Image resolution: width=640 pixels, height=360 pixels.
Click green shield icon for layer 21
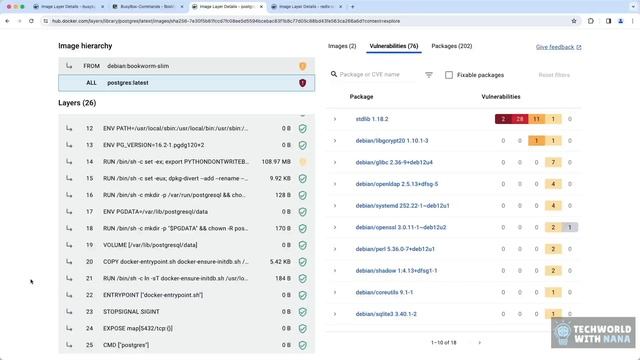click(302, 279)
